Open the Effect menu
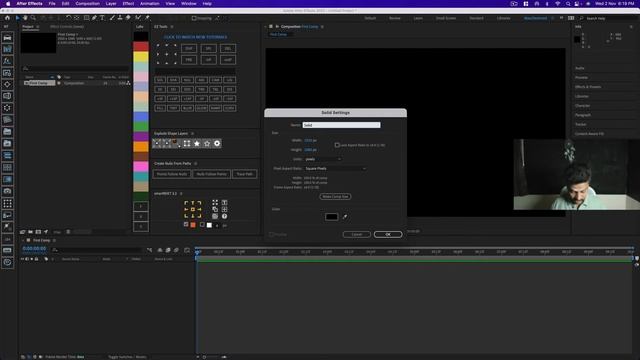This screenshot has height=360, width=640. coord(128,4)
